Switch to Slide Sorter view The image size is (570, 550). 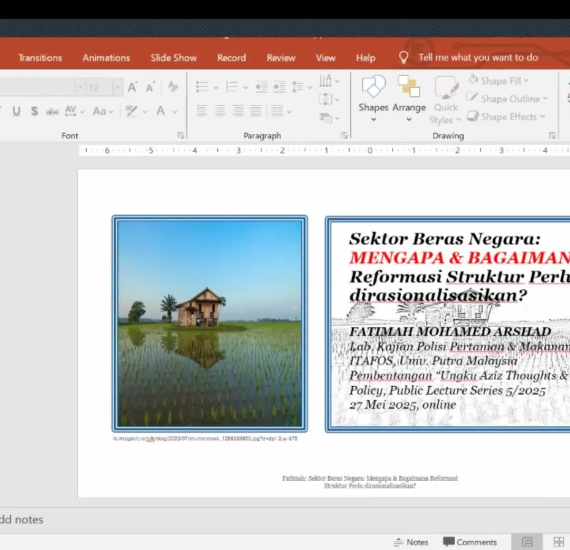558,542
